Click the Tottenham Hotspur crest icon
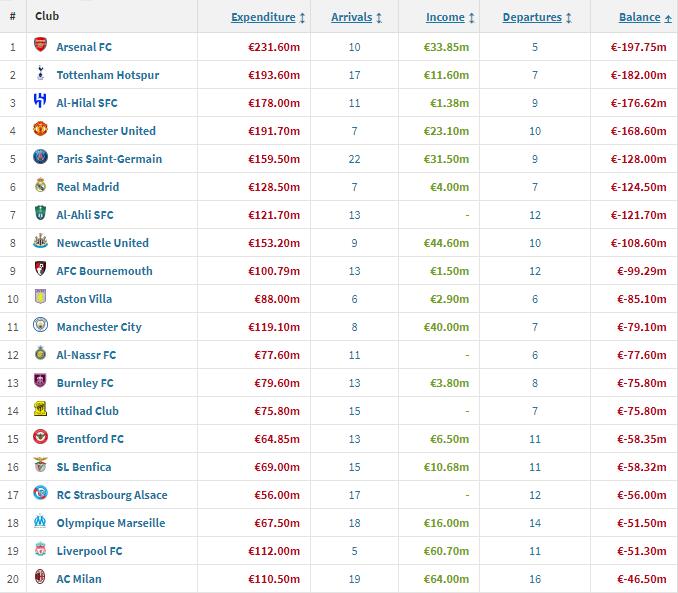 click(x=40, y=73)
